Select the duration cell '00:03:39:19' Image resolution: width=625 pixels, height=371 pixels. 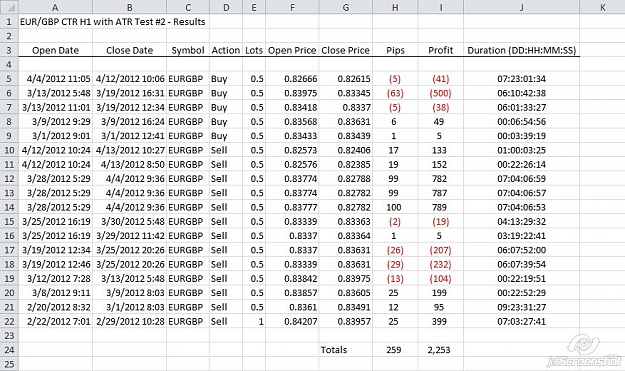coord(521,136)
